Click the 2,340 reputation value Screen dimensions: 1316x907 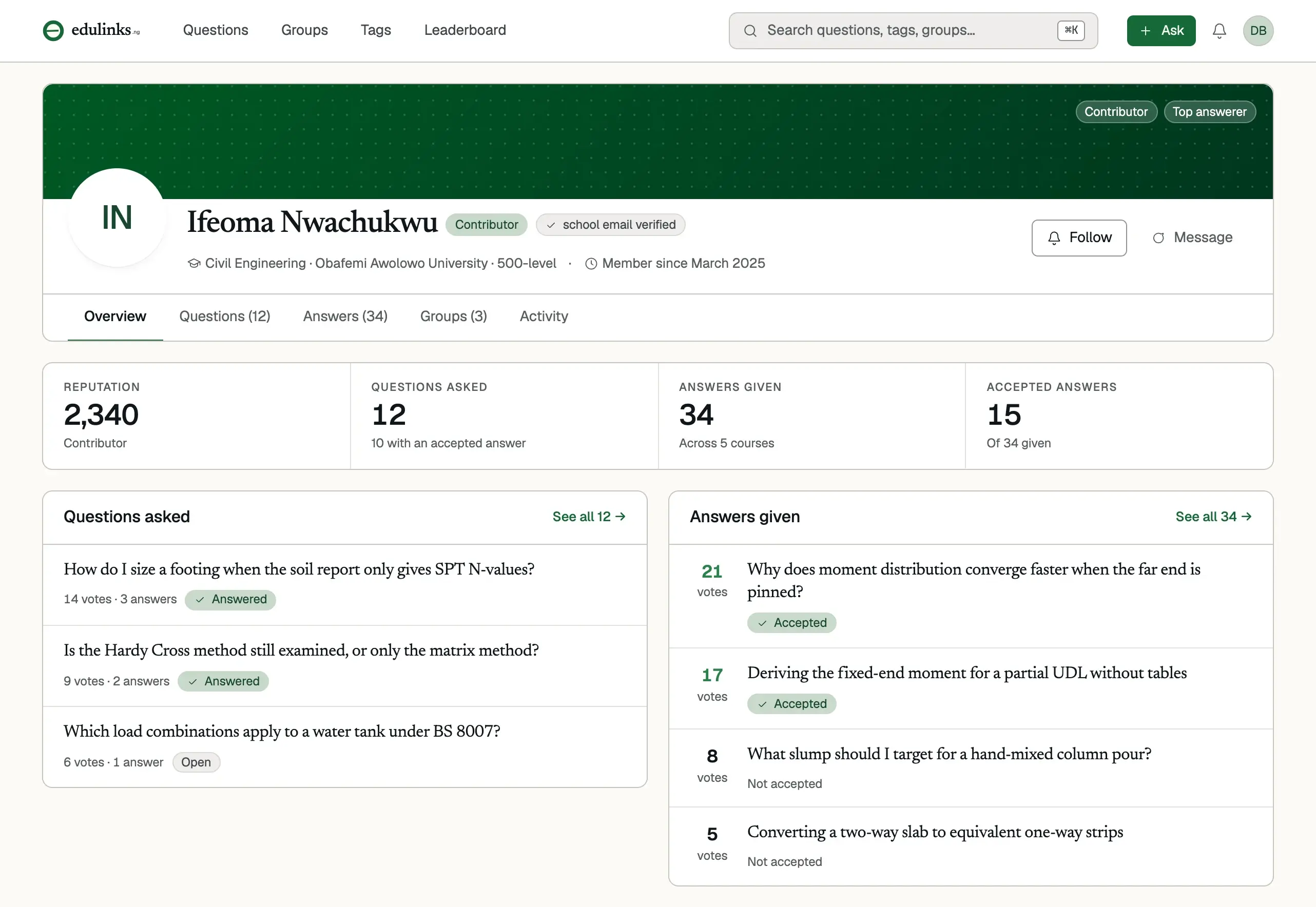[101, 415]
